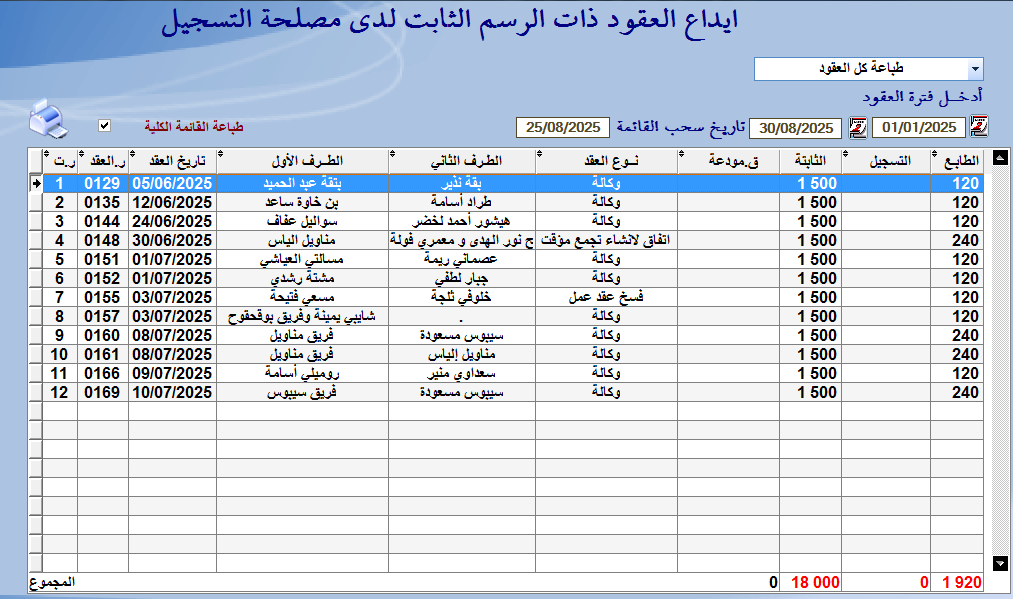Select row 12 contract number 0169
Image resolution: width=1013 pixels, height=599 pixels.
coord(102,393)
